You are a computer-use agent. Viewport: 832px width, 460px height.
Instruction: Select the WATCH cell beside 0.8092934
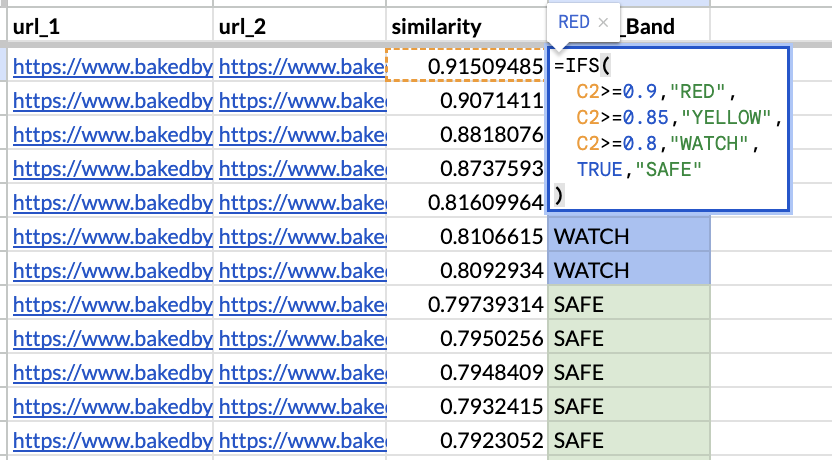629,270
